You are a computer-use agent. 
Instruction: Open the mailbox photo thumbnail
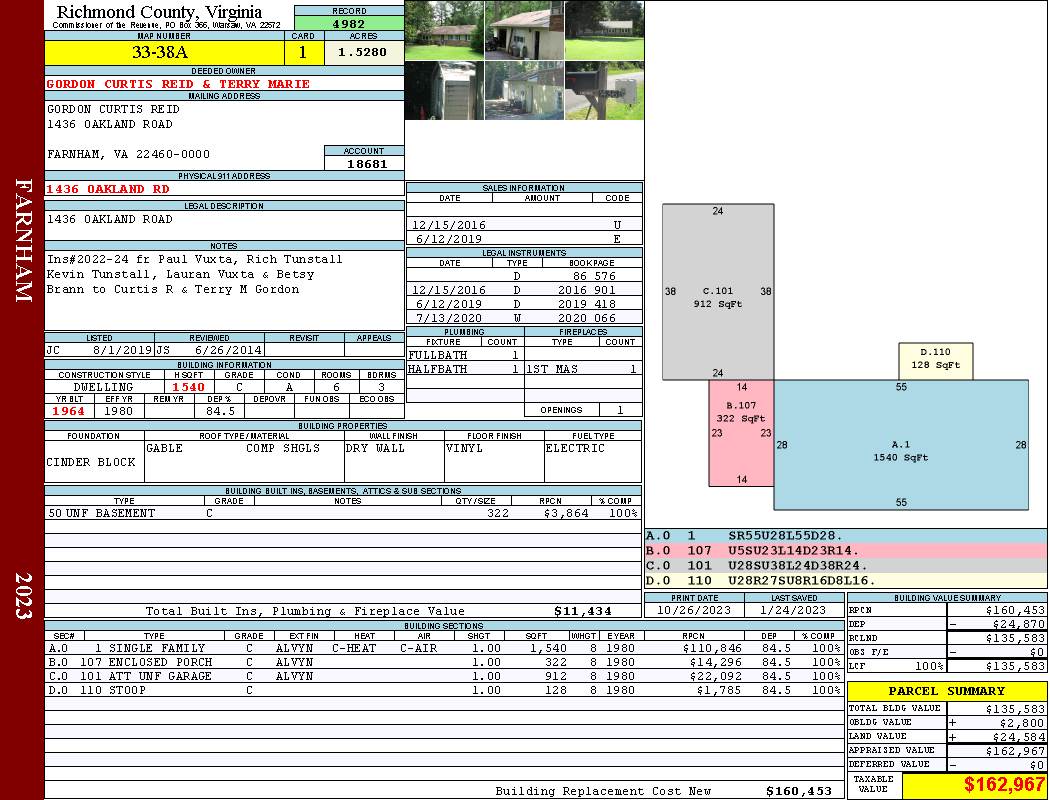pyautogui.click(x=604, y=91)
